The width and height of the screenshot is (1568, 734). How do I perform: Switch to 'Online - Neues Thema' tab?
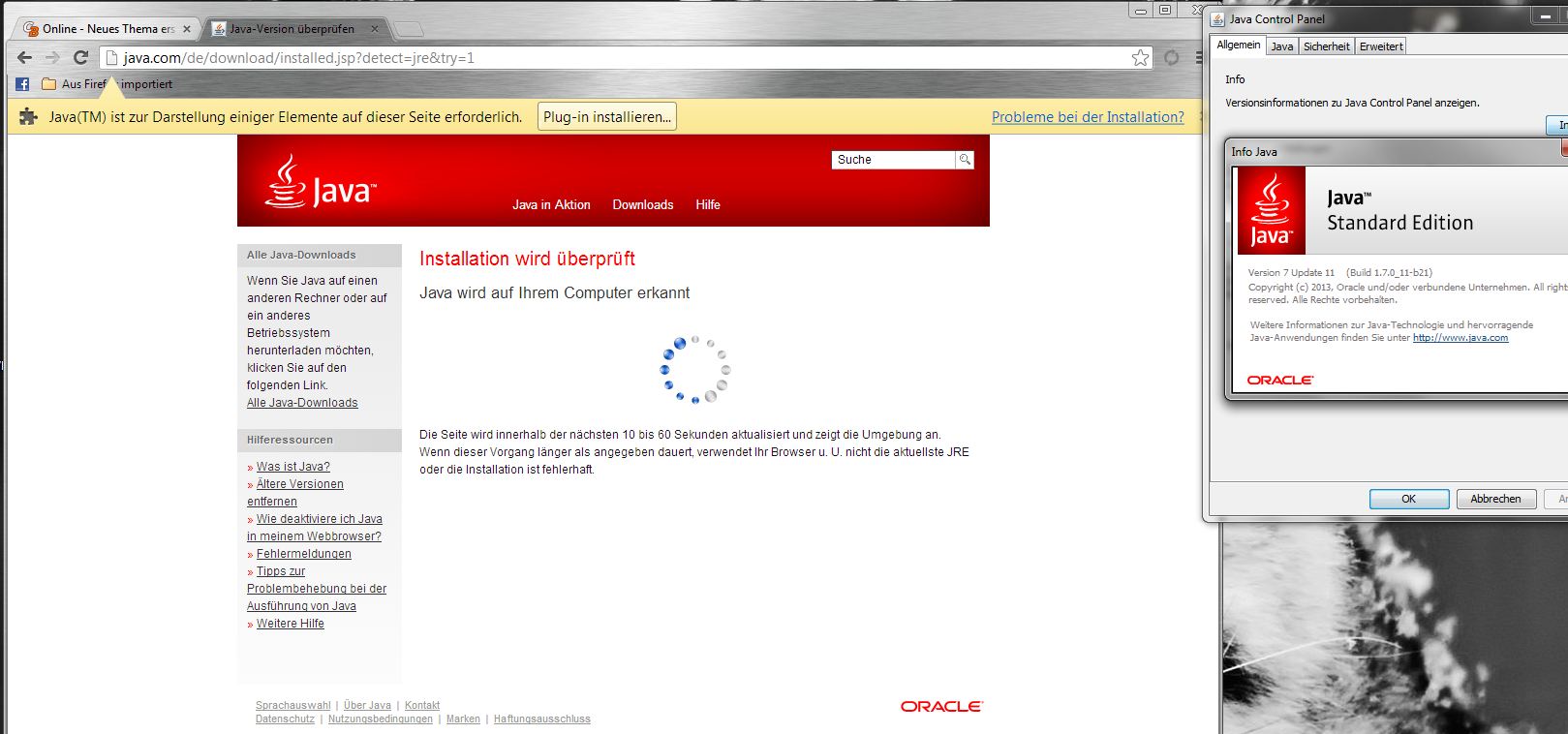click(x=108, y=29)
